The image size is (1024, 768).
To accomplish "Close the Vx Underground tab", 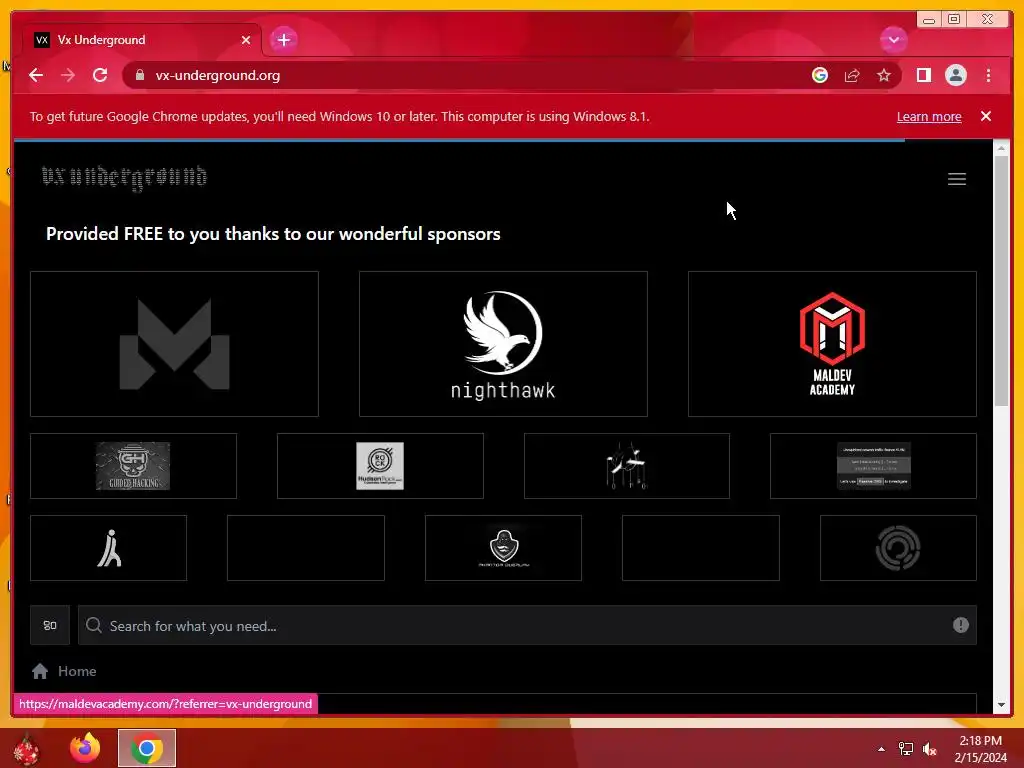I will coord(246,40).
